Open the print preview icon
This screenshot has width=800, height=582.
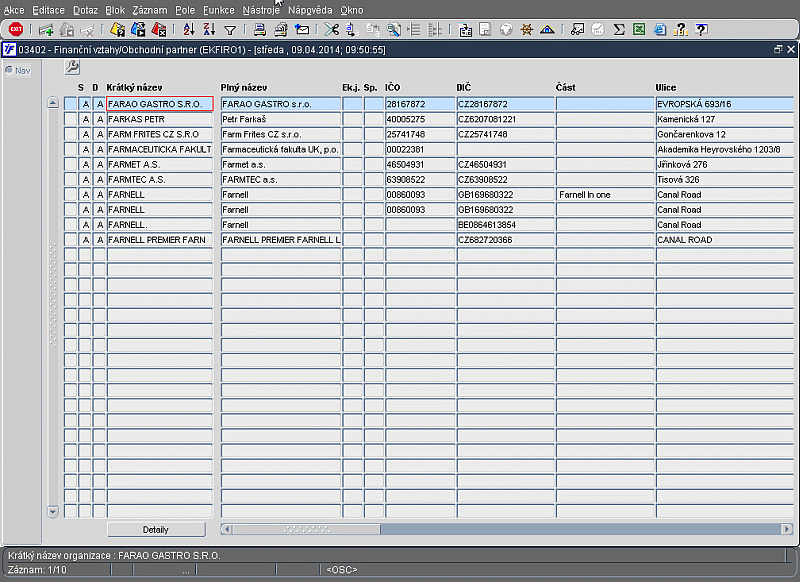click(280, 30)
